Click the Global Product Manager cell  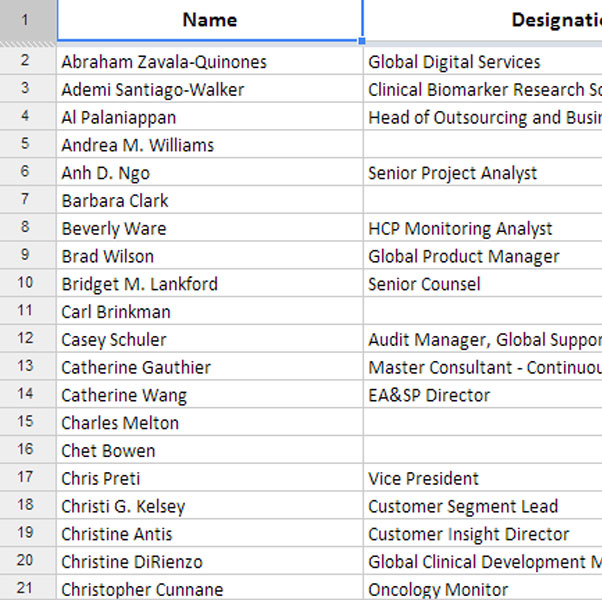(464, 256)
